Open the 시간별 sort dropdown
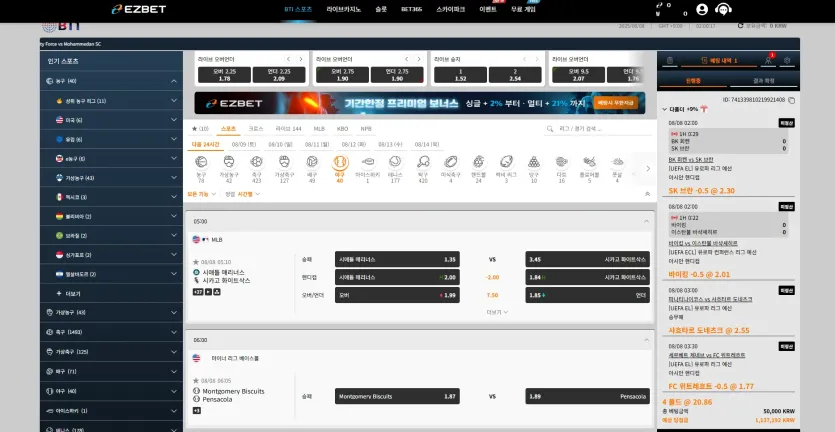Viewport: 835px width, 432px height. [x=248, y=194]
